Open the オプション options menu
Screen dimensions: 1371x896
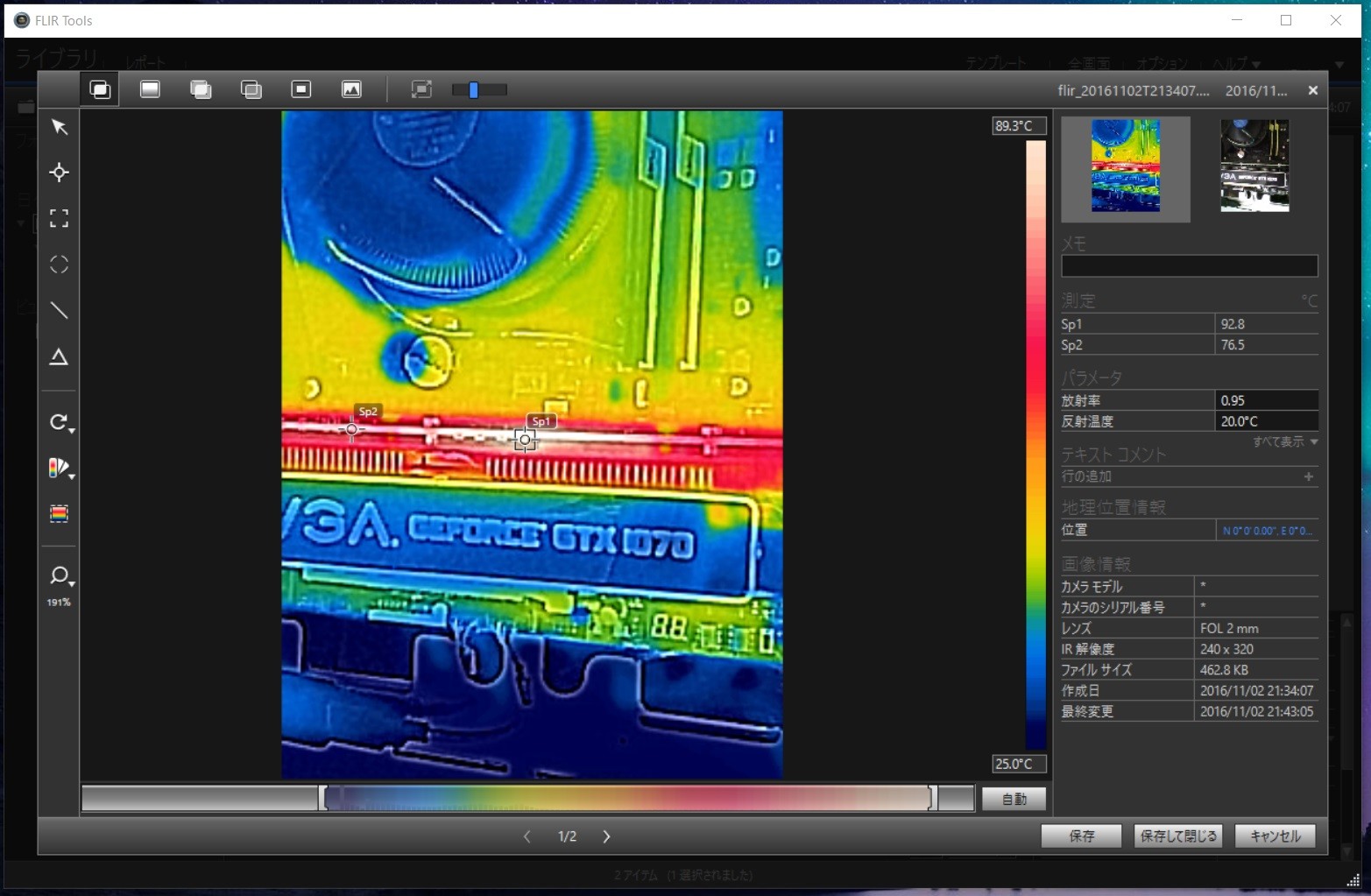click(1162, 63)
